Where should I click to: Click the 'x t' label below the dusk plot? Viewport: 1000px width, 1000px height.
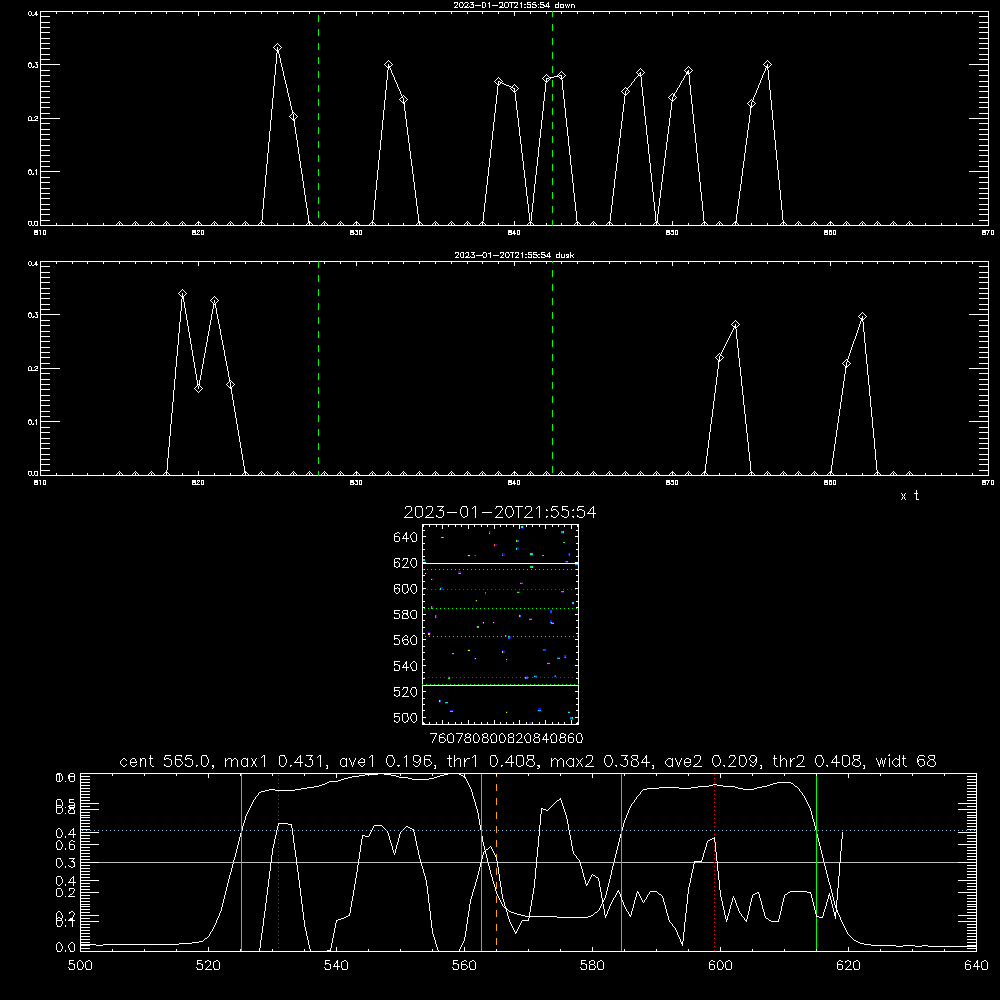click(x=909, y=496)
